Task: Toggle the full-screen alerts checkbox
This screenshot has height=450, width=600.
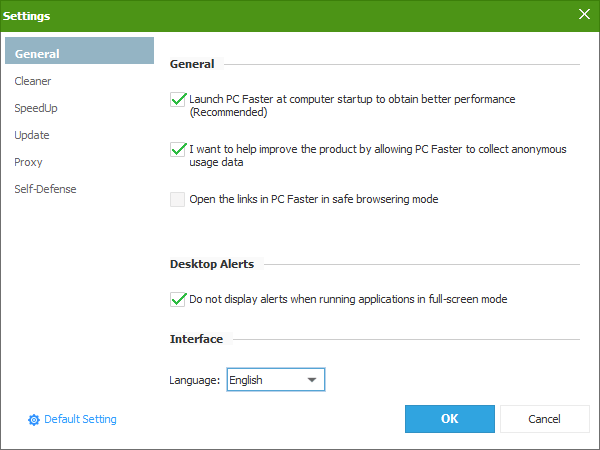Action: tap(178, 299)
